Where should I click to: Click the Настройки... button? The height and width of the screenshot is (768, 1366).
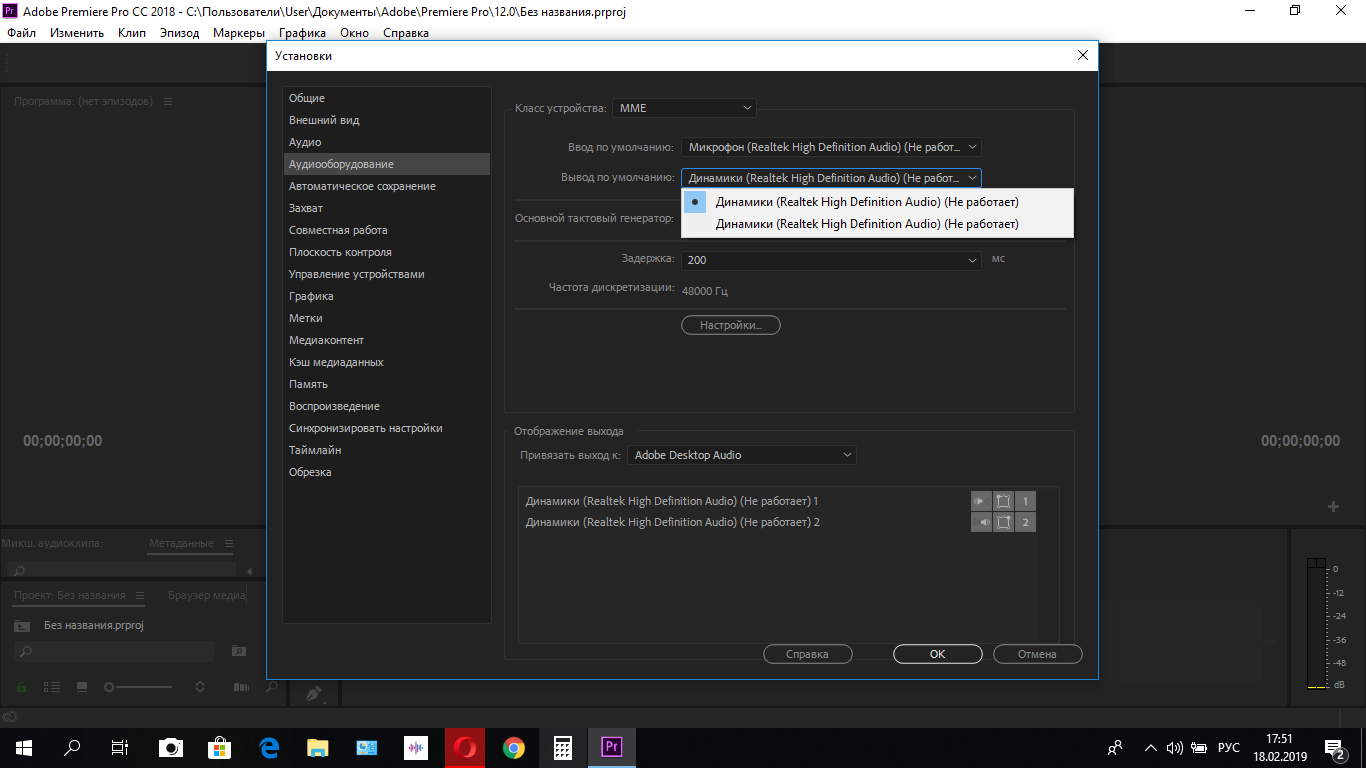pyautogui.click(x=731, y=325)
